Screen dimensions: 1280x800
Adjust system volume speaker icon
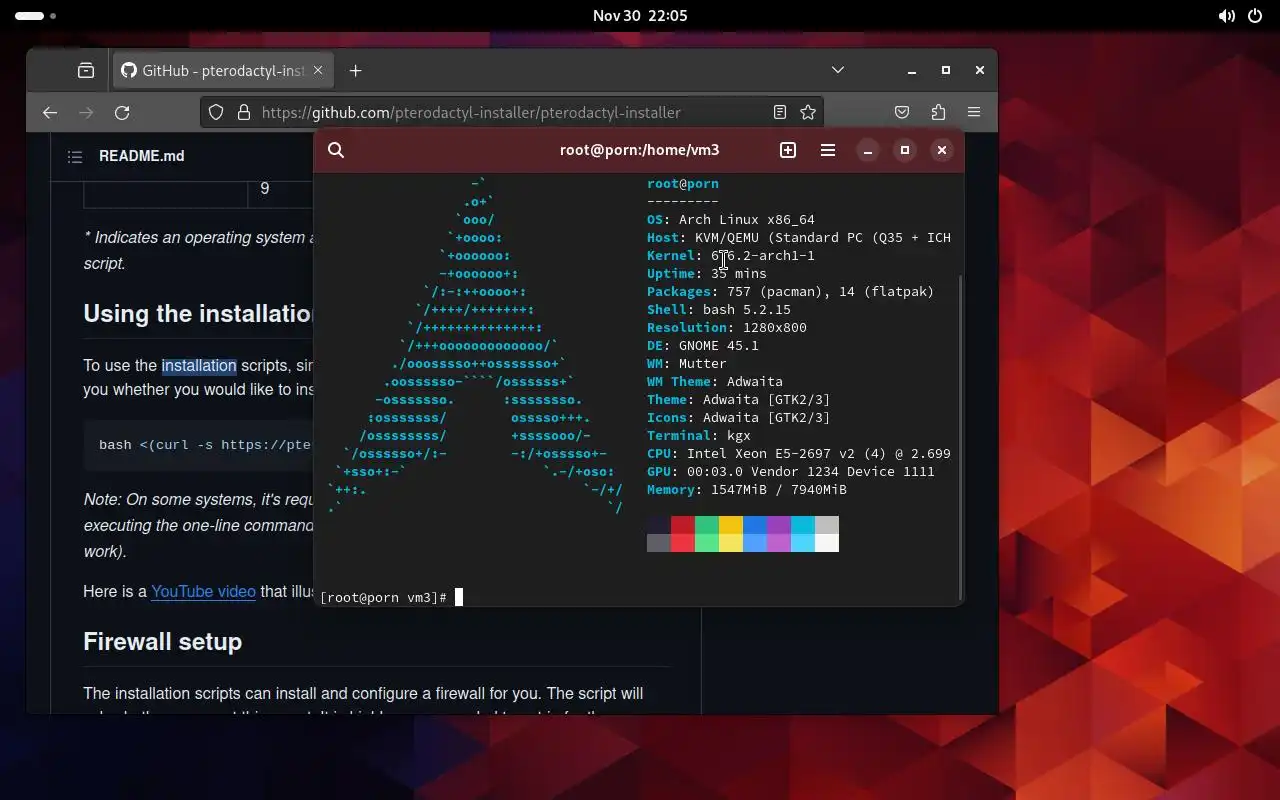pos(1226,16)
